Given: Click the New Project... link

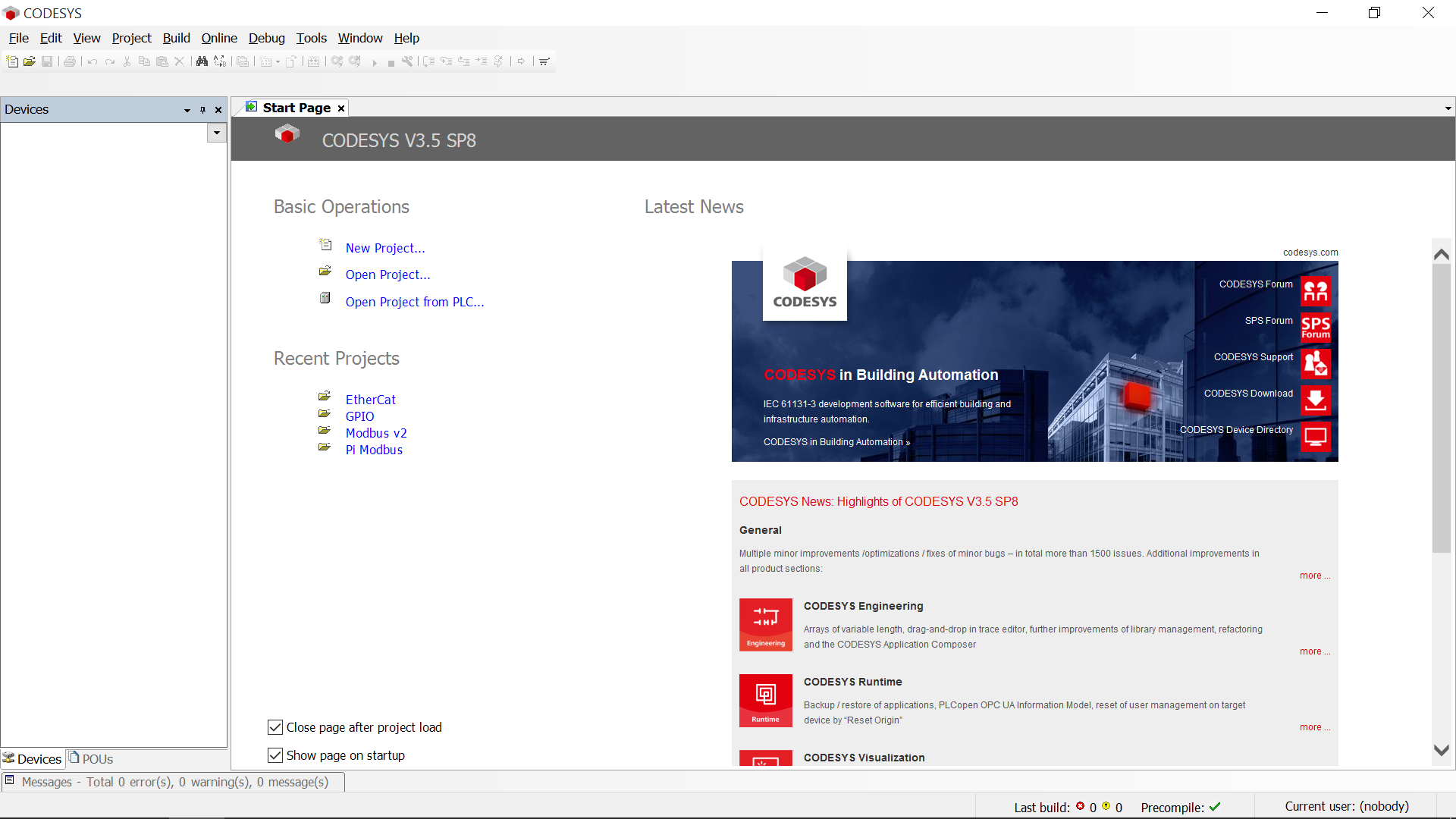Looking at the screenshot, I should point(385,248).
